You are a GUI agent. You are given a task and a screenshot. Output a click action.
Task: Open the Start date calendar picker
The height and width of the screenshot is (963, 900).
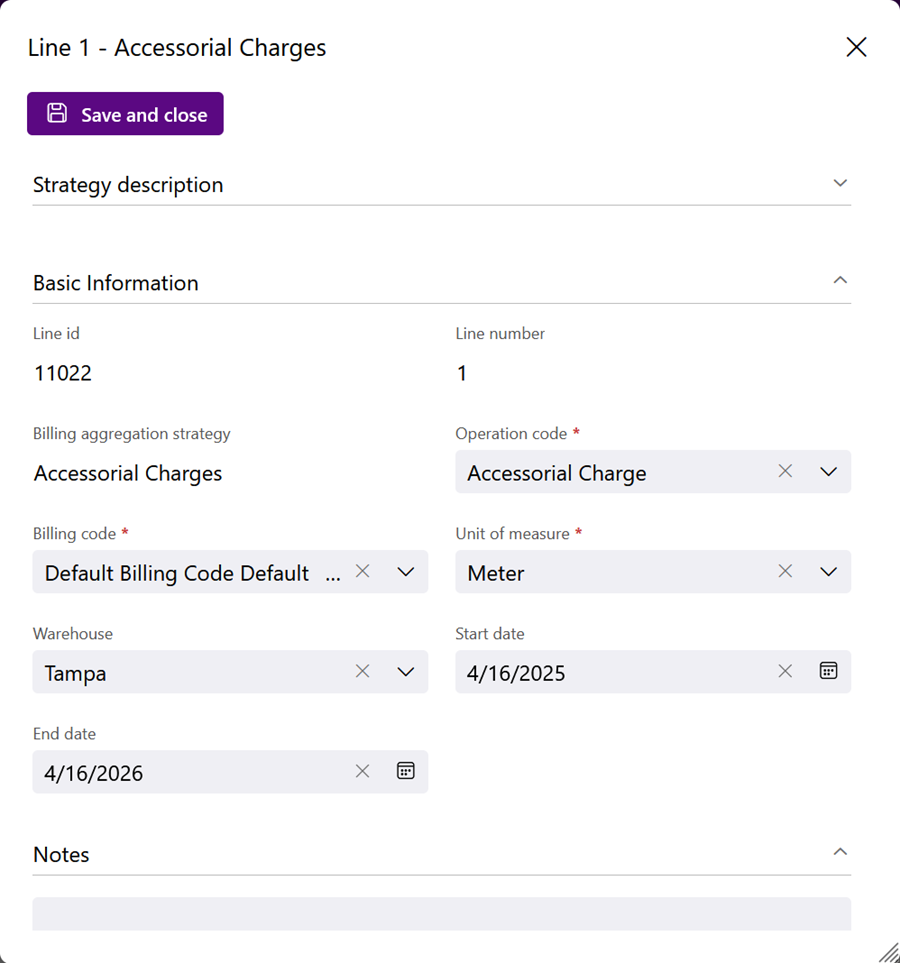(828, 671)
